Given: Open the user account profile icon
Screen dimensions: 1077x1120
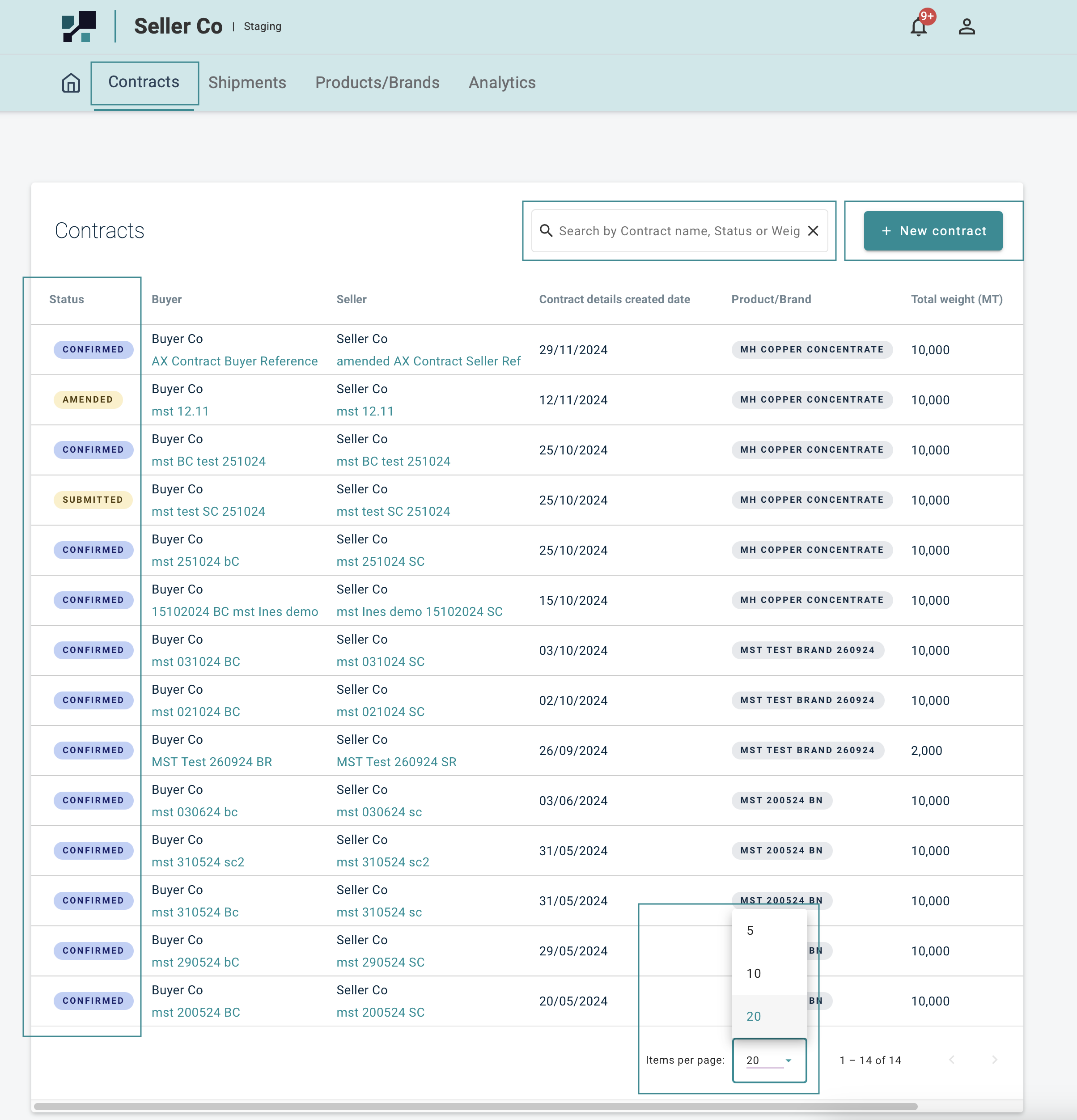Looking at the screenshot, I should tap(966, 27).
